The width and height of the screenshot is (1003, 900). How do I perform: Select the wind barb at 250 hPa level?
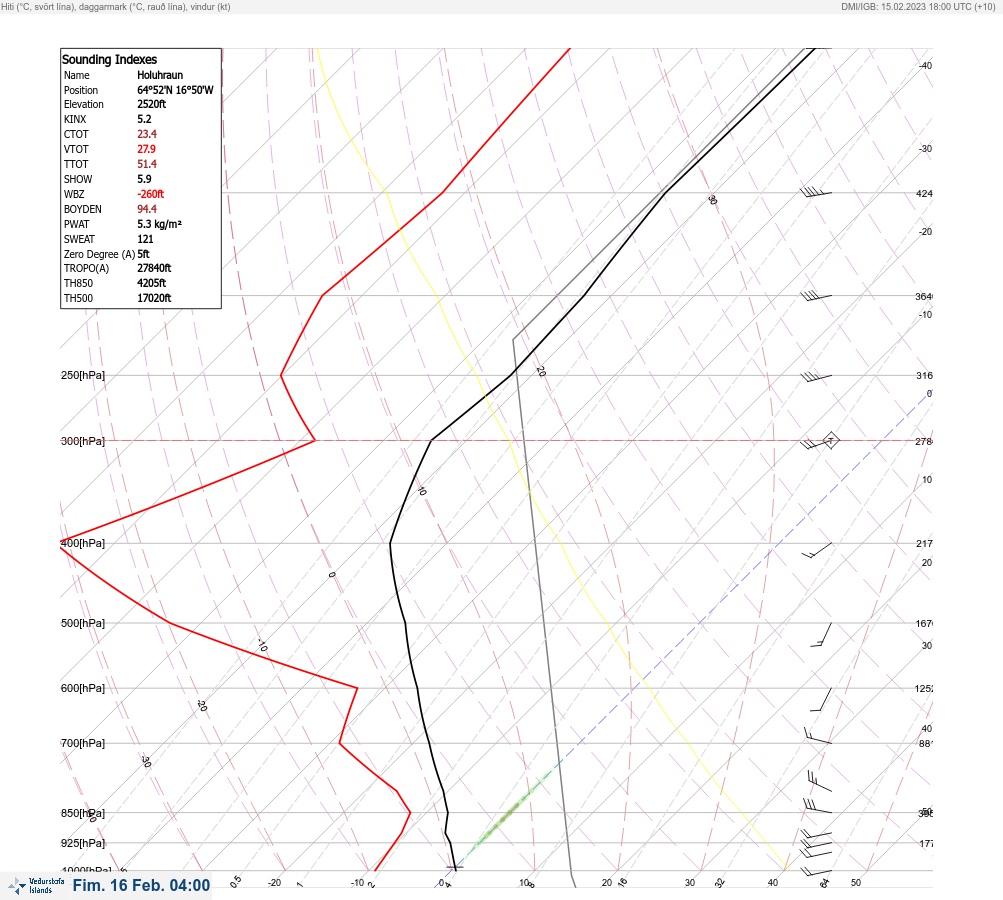coord(816,377)
